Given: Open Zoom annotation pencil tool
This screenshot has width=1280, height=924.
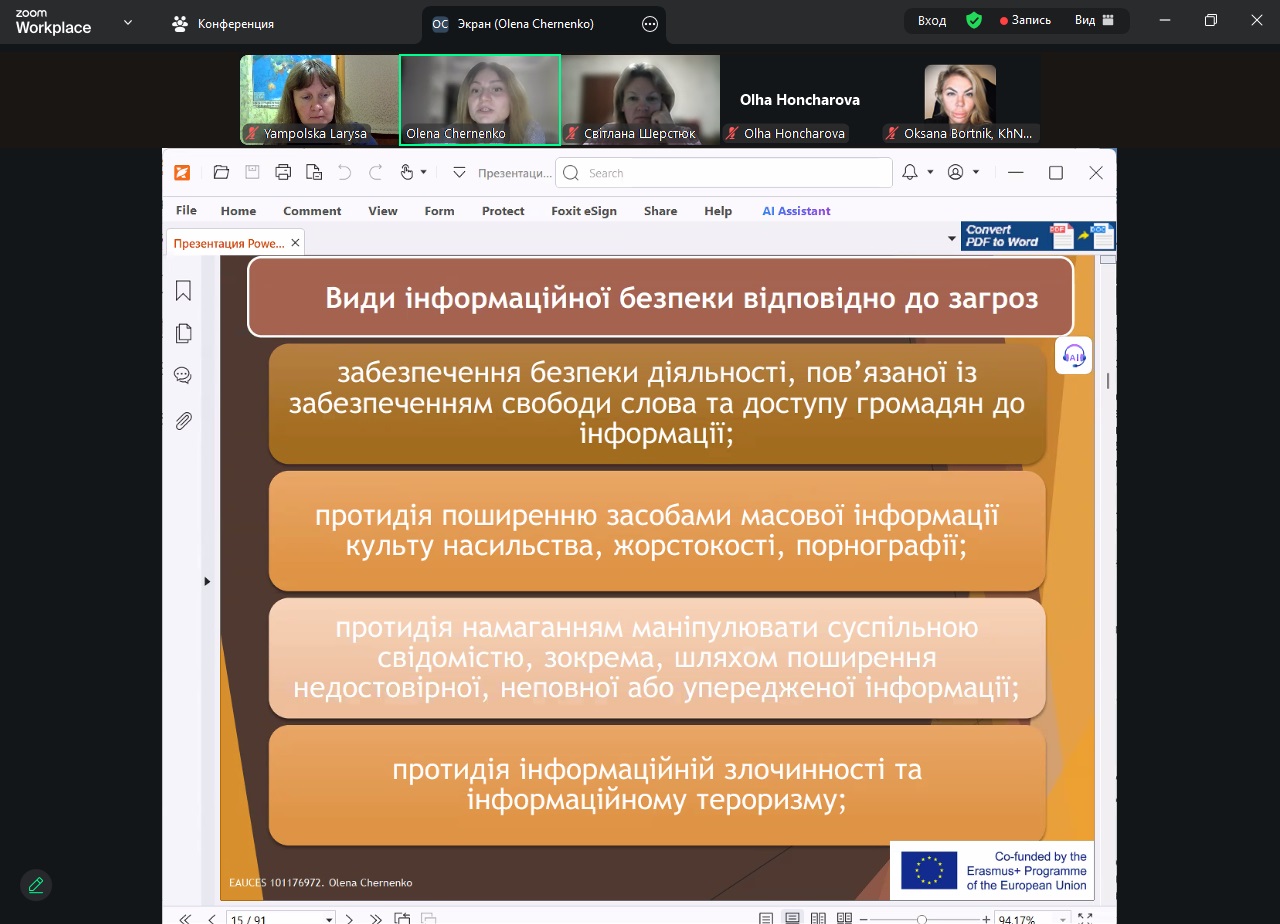Looking at the screenshot, I should coord(36,885).
